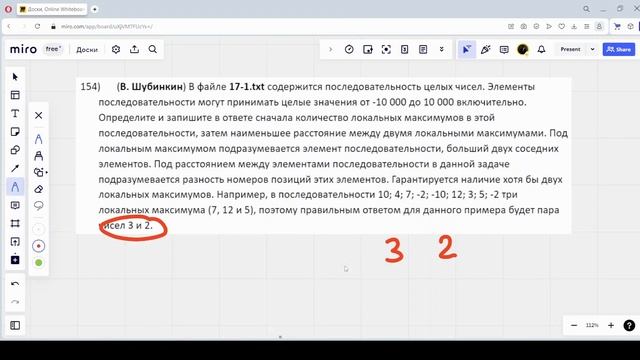The height and width of the screenshot is (360, 640).
Task: Click the free plan badge
Action: [53, 49]
